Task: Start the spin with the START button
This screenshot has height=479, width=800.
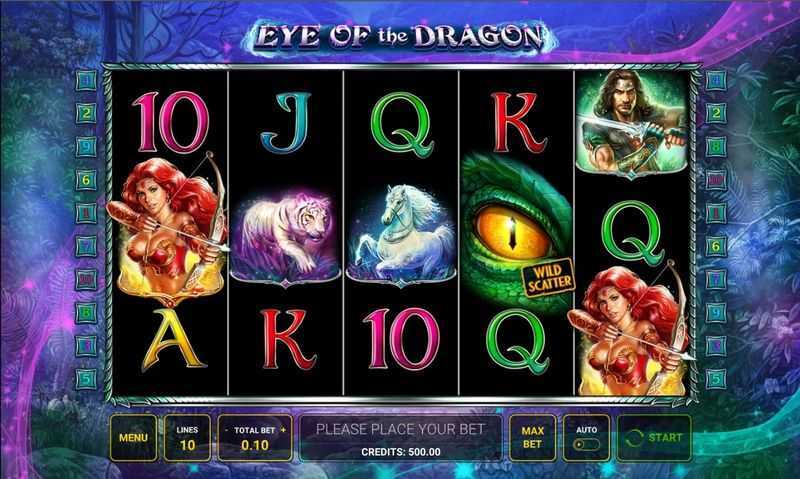Action: 654,438
